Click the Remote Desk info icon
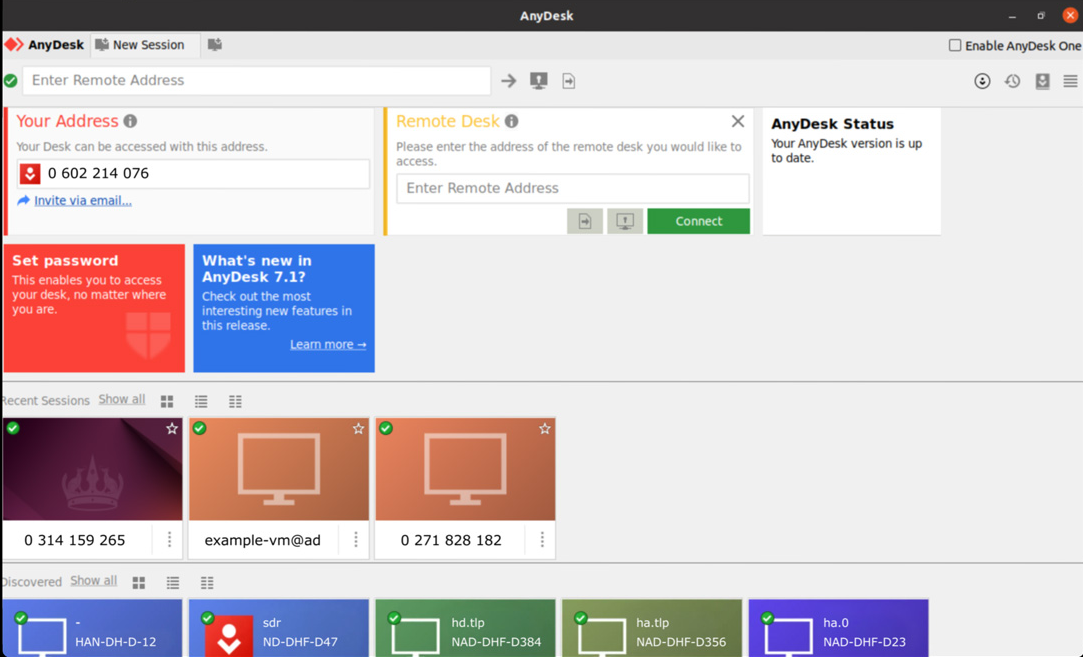Screen dimensions: 1083x657 (x=511, y=121)
